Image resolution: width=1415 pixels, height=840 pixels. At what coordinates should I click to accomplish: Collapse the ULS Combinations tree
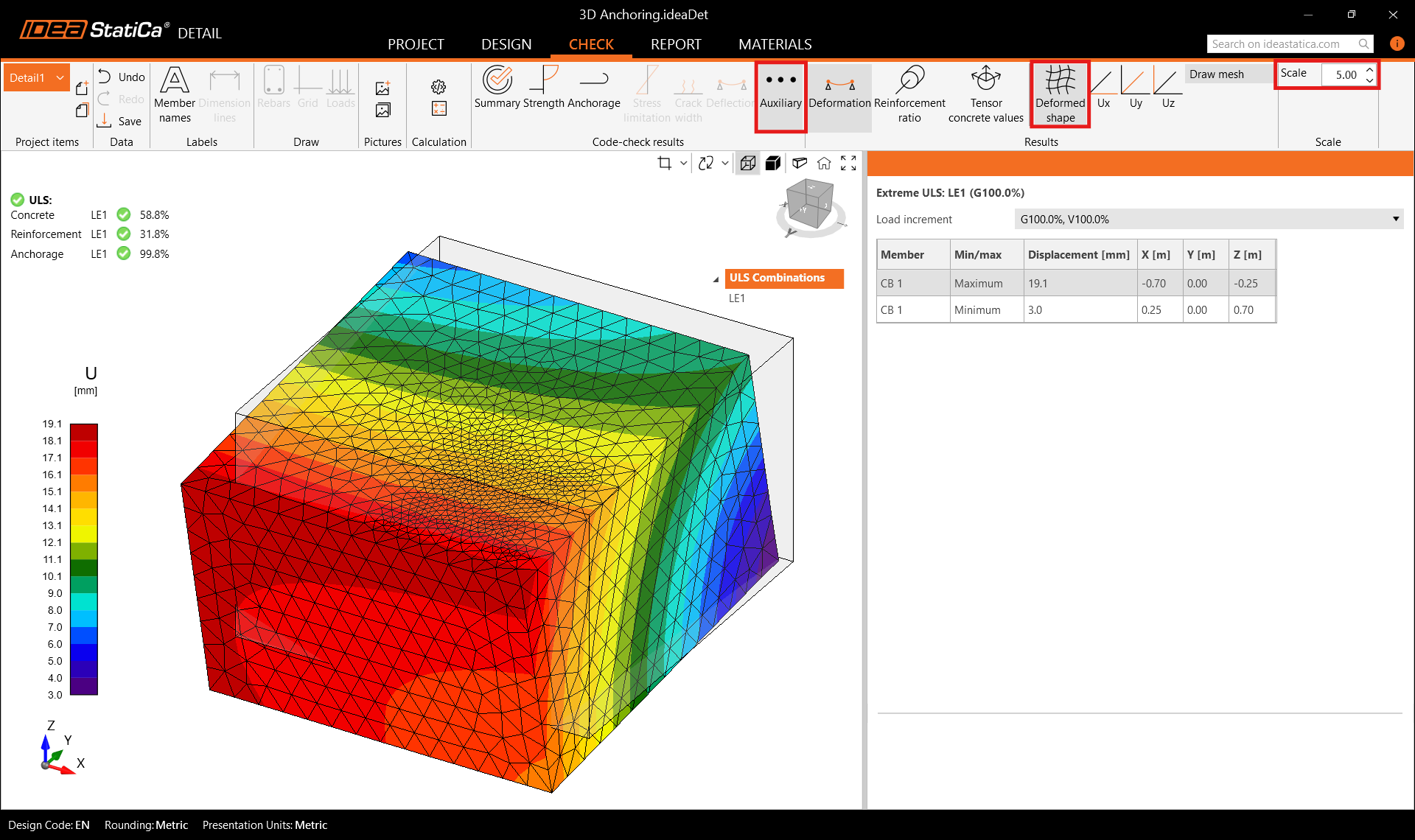click(716, 279)
